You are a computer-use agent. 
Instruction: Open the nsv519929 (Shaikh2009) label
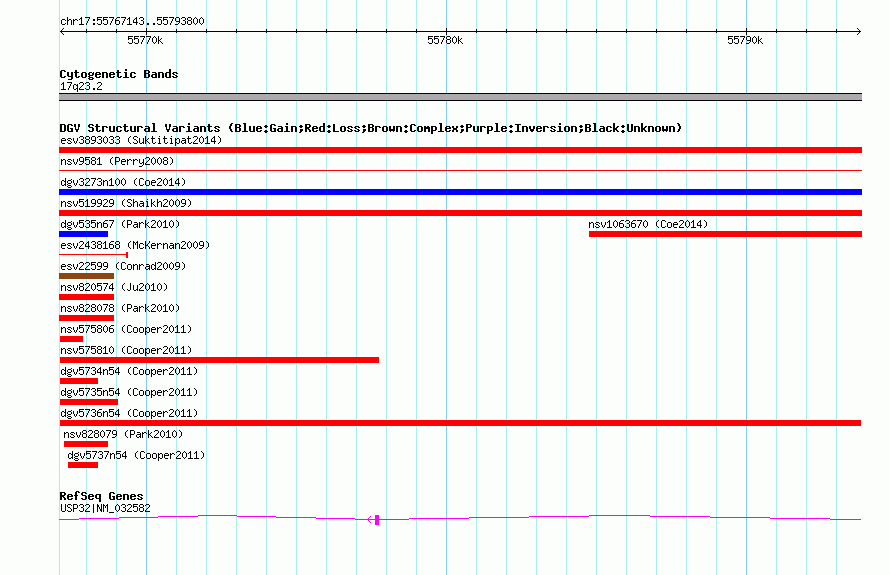click(126, 203)
